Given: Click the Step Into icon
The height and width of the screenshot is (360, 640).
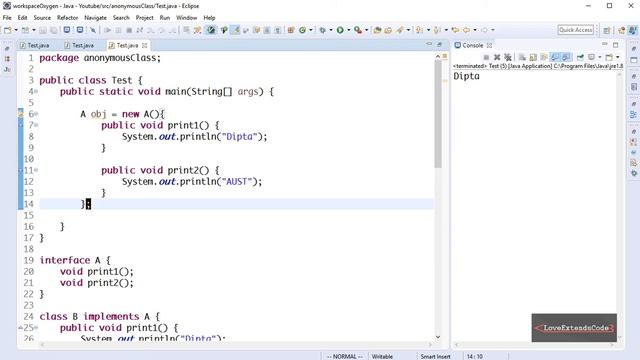Looking at the screenshot, I should click(151, 30).
